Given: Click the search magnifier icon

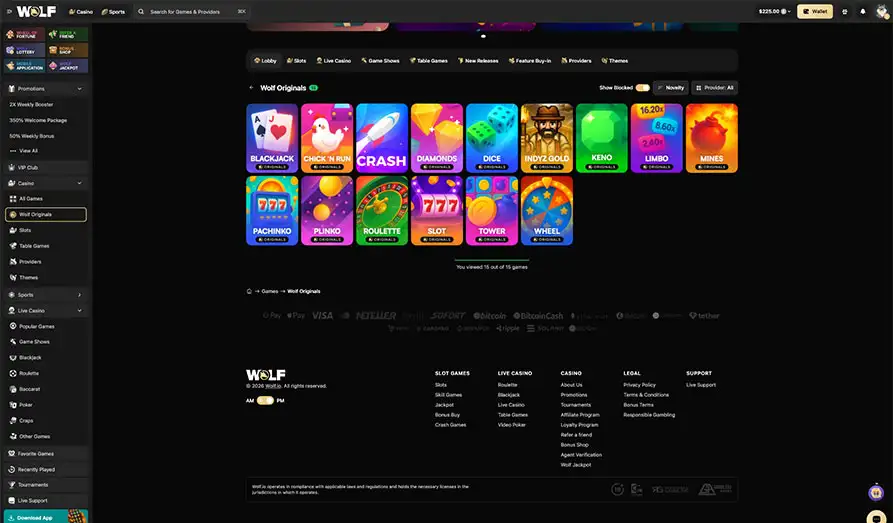Looking at the screenshot, I should coord(141,11).
